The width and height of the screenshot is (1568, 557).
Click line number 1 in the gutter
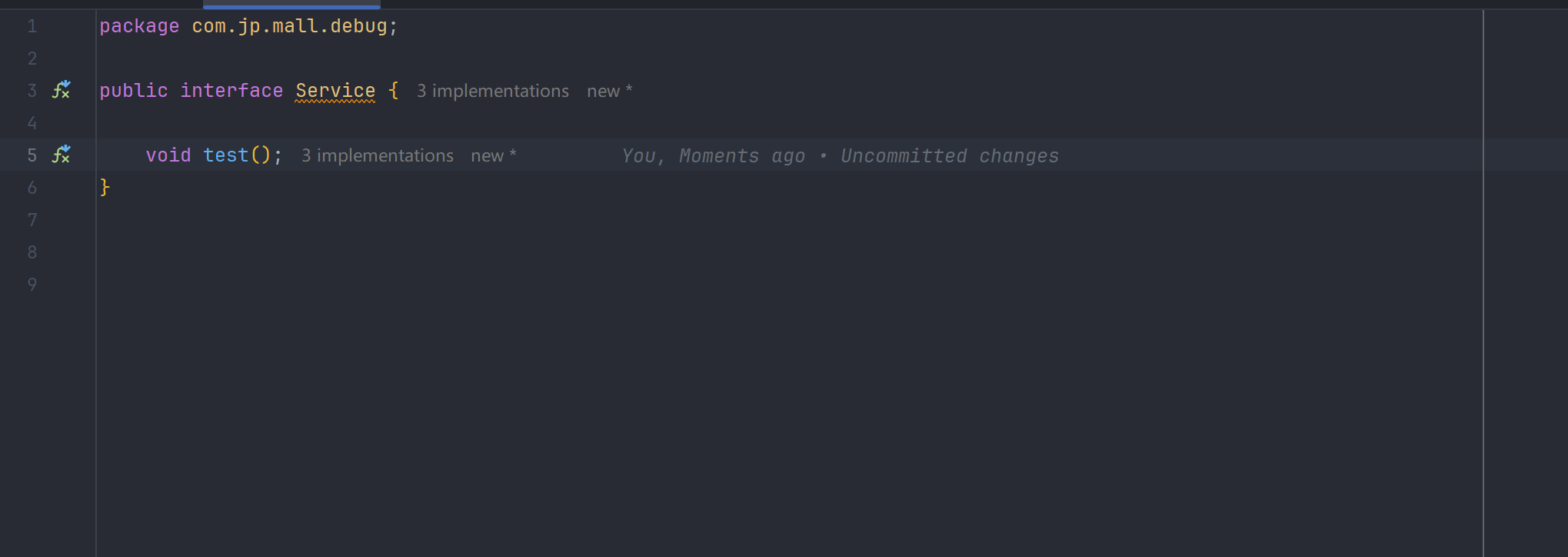coord(32,26)
